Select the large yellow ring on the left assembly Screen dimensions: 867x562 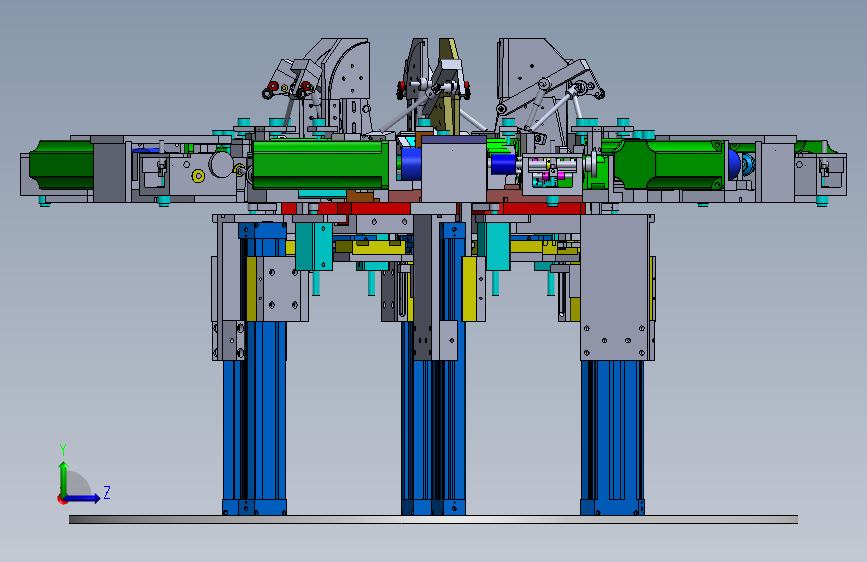coord(198,176)
